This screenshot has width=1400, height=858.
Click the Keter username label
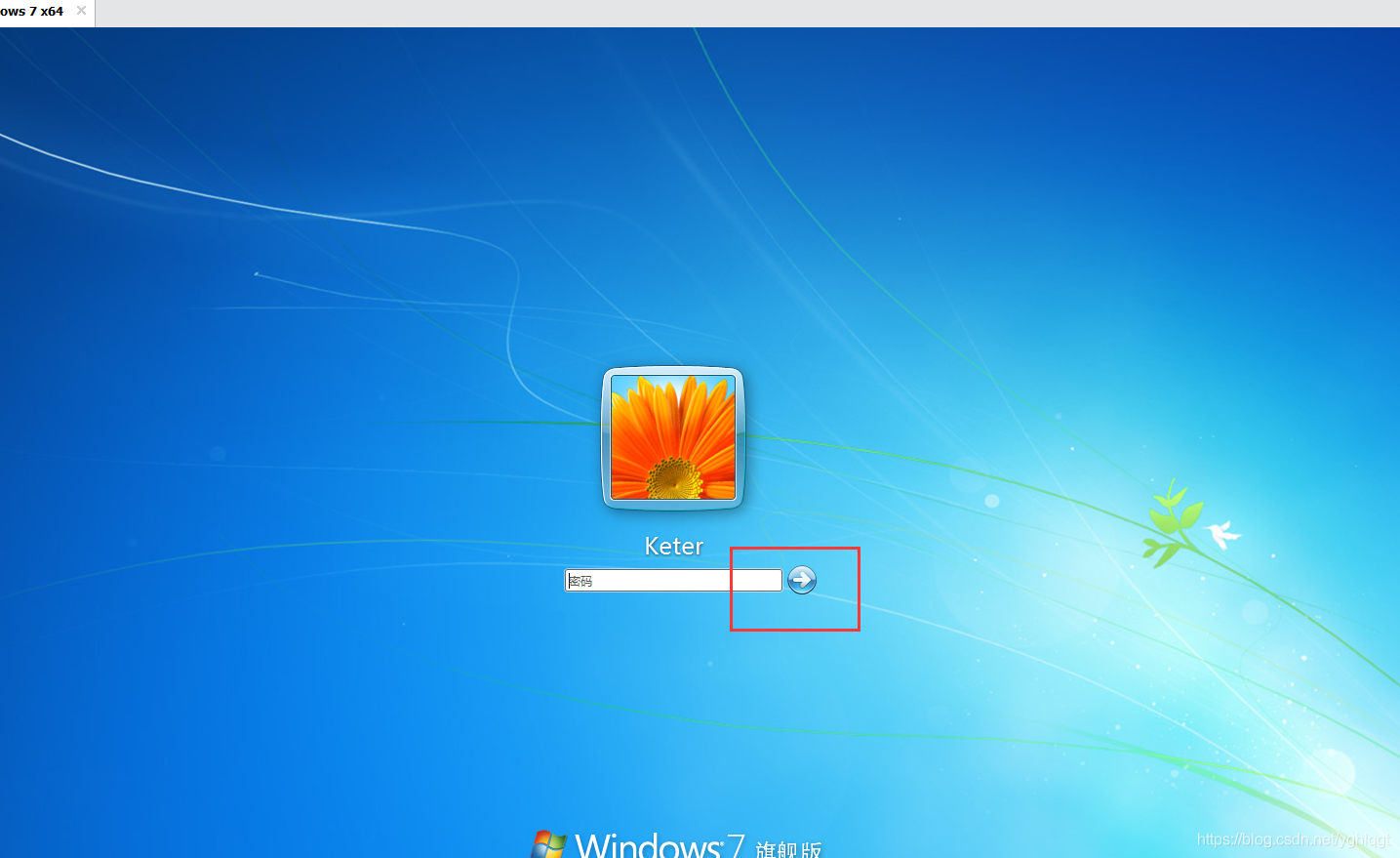coord(673,547)
